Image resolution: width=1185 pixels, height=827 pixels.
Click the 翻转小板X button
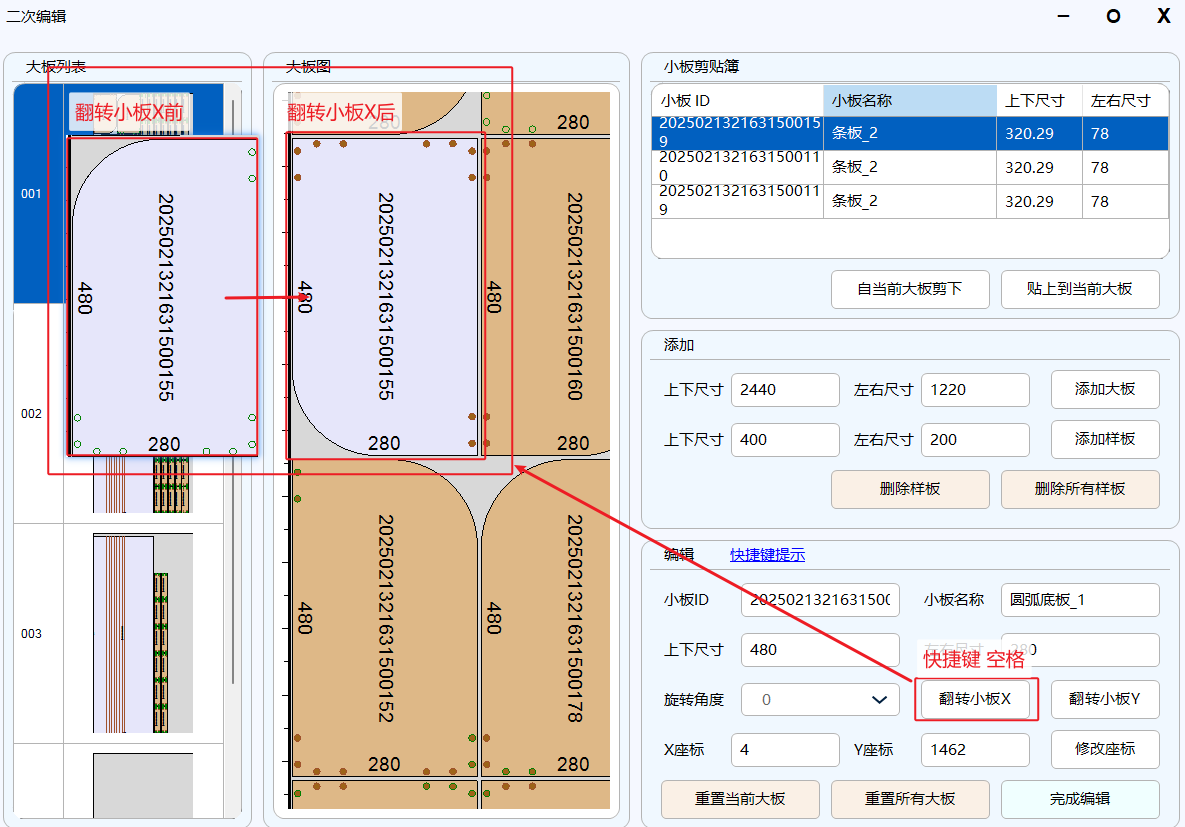[x=975, y=699]
